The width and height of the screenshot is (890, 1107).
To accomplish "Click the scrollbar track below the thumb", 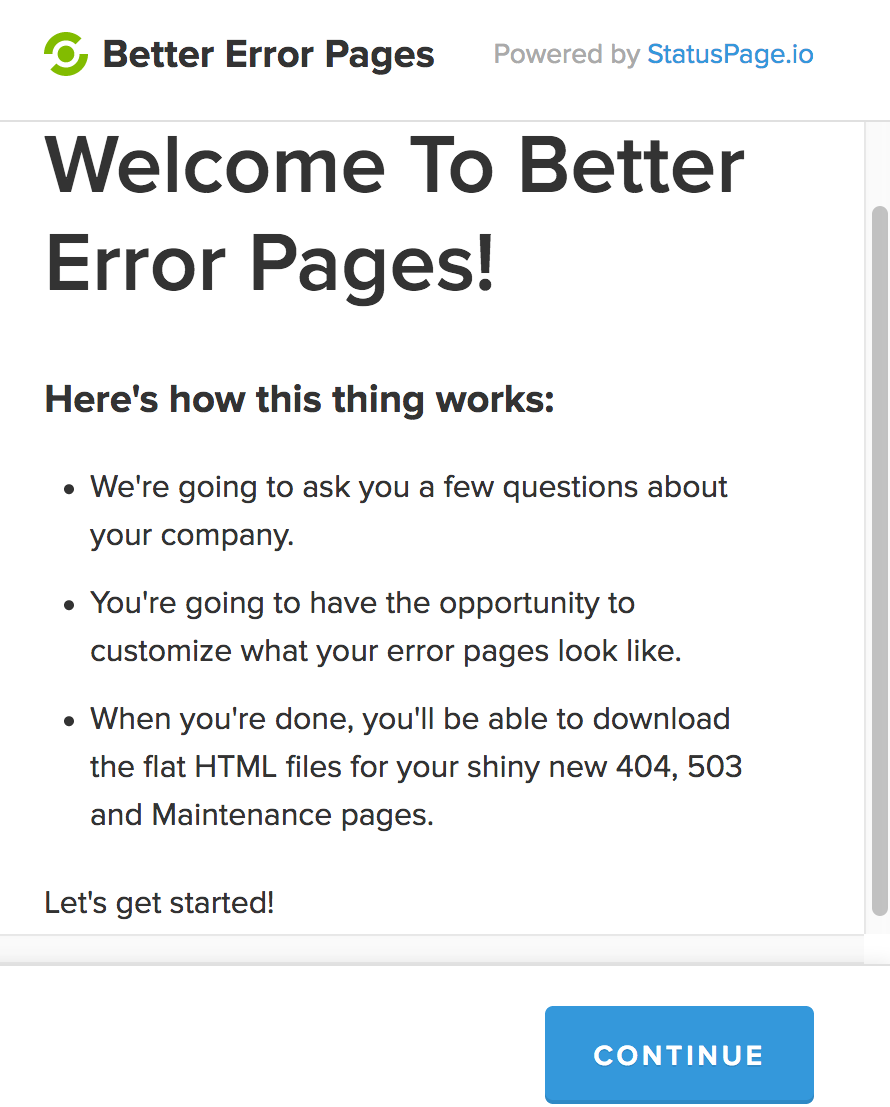I will point(879,926).
